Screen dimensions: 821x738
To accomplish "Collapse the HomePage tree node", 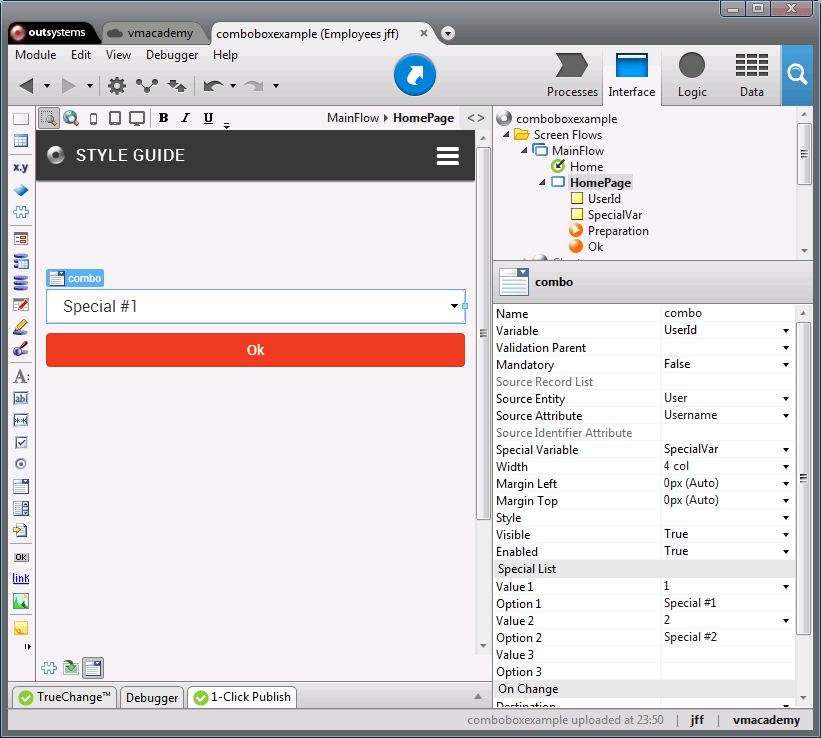I will tap(542, 182).
